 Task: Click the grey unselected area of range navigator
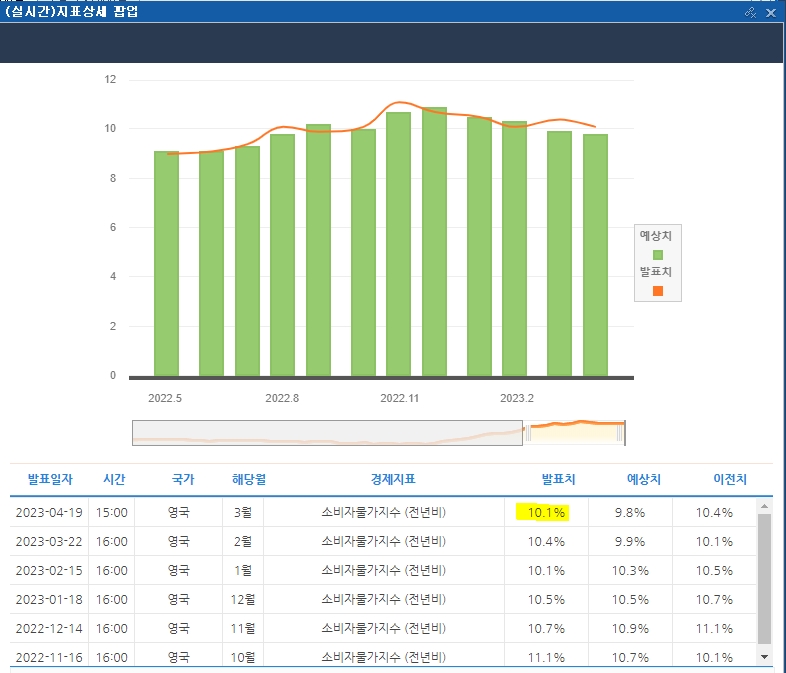(x=327, y=433)
